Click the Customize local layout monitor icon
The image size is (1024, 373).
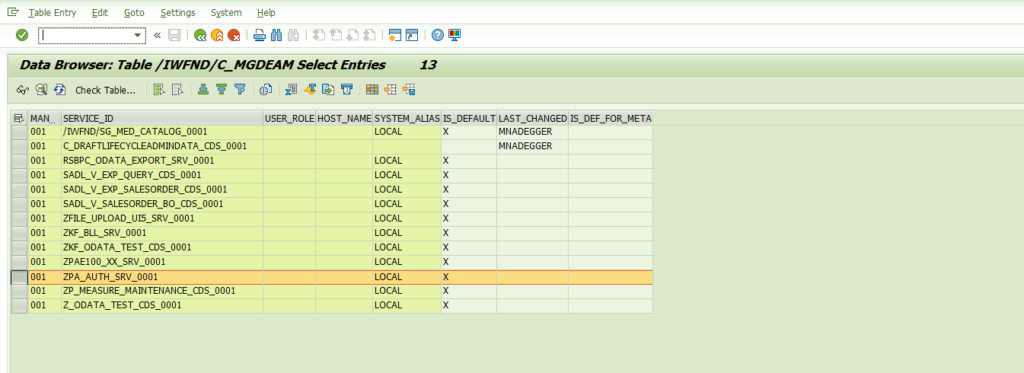(x=455, y=35)
